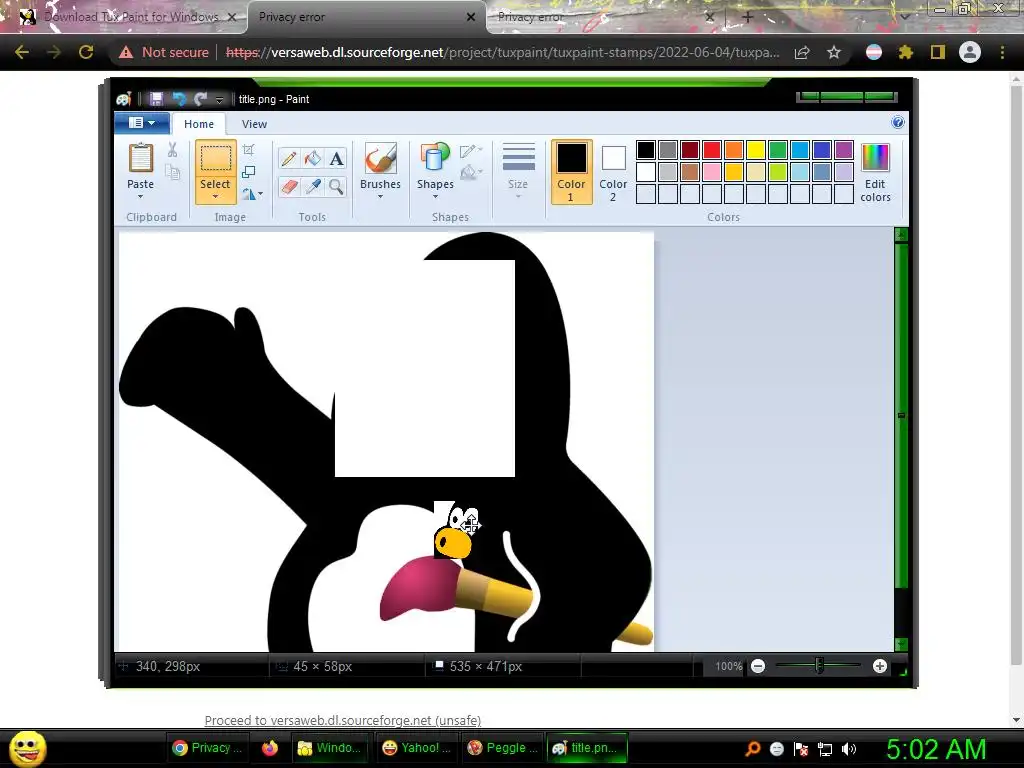Click the Paste clipboard icon
This screenshot has width=1024, height=768.
coord(140,158)
